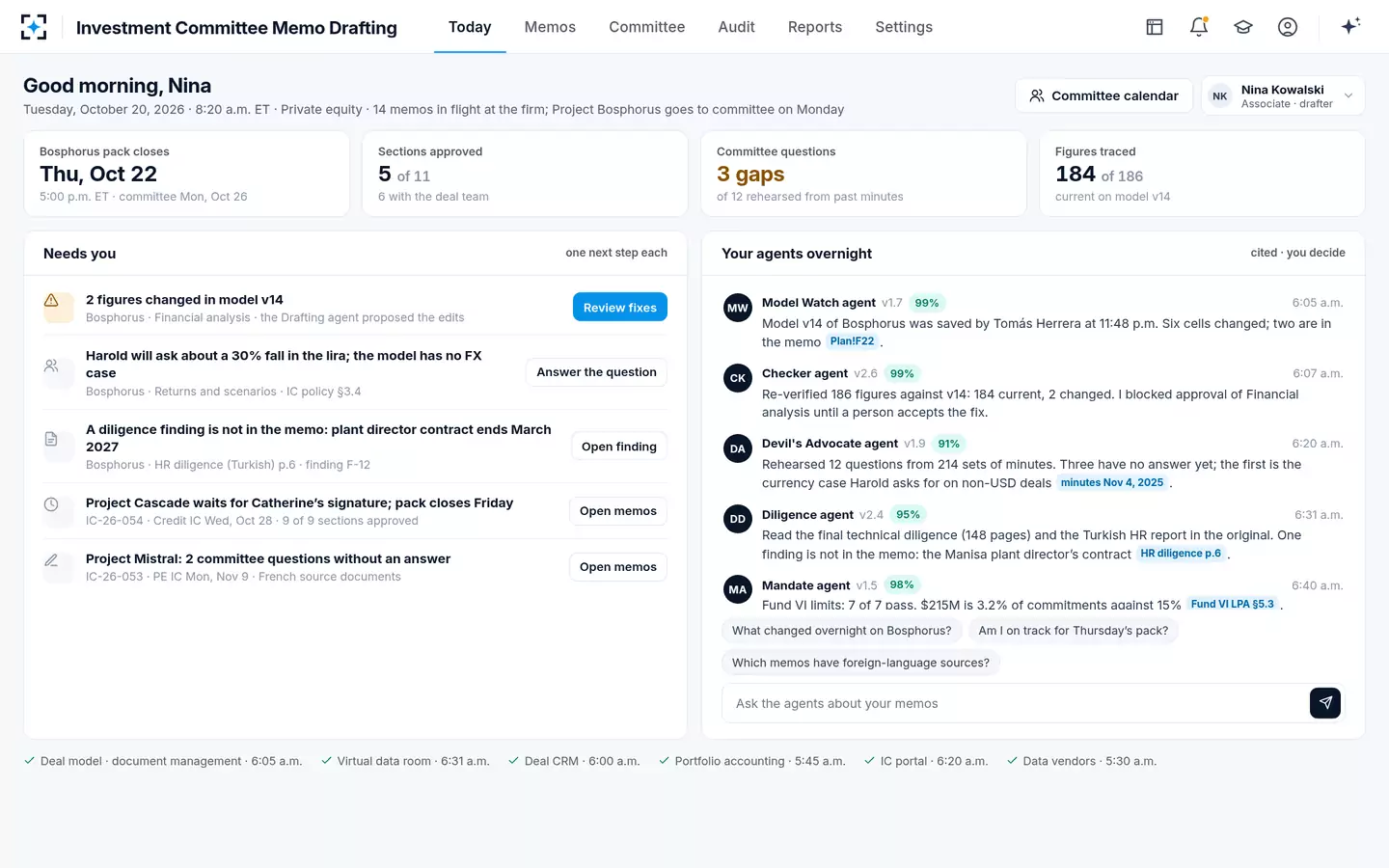This screenshot has height=868, width=1389.
Task: Open memos for Project Cascade
Action: 618,511
